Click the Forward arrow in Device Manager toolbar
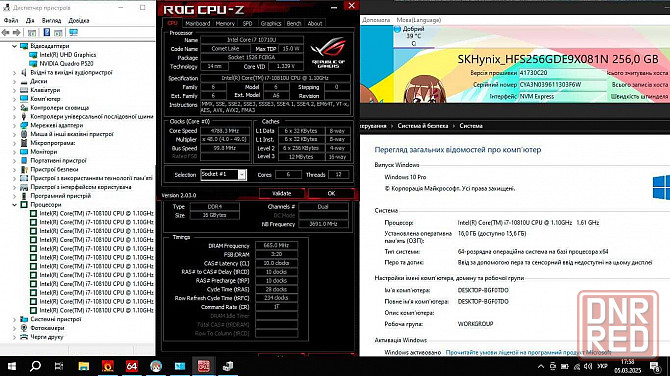The image size is (670, 376). click(17, 32)
